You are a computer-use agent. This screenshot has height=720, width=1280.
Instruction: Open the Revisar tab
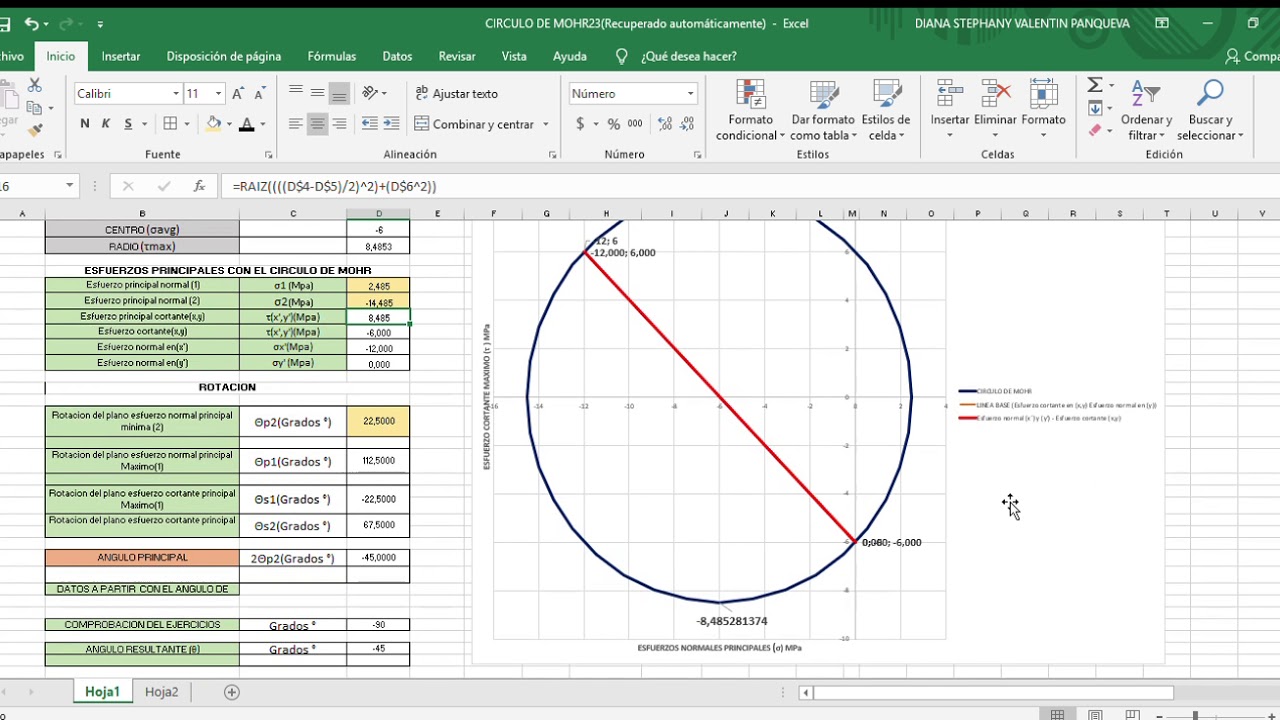457,56
